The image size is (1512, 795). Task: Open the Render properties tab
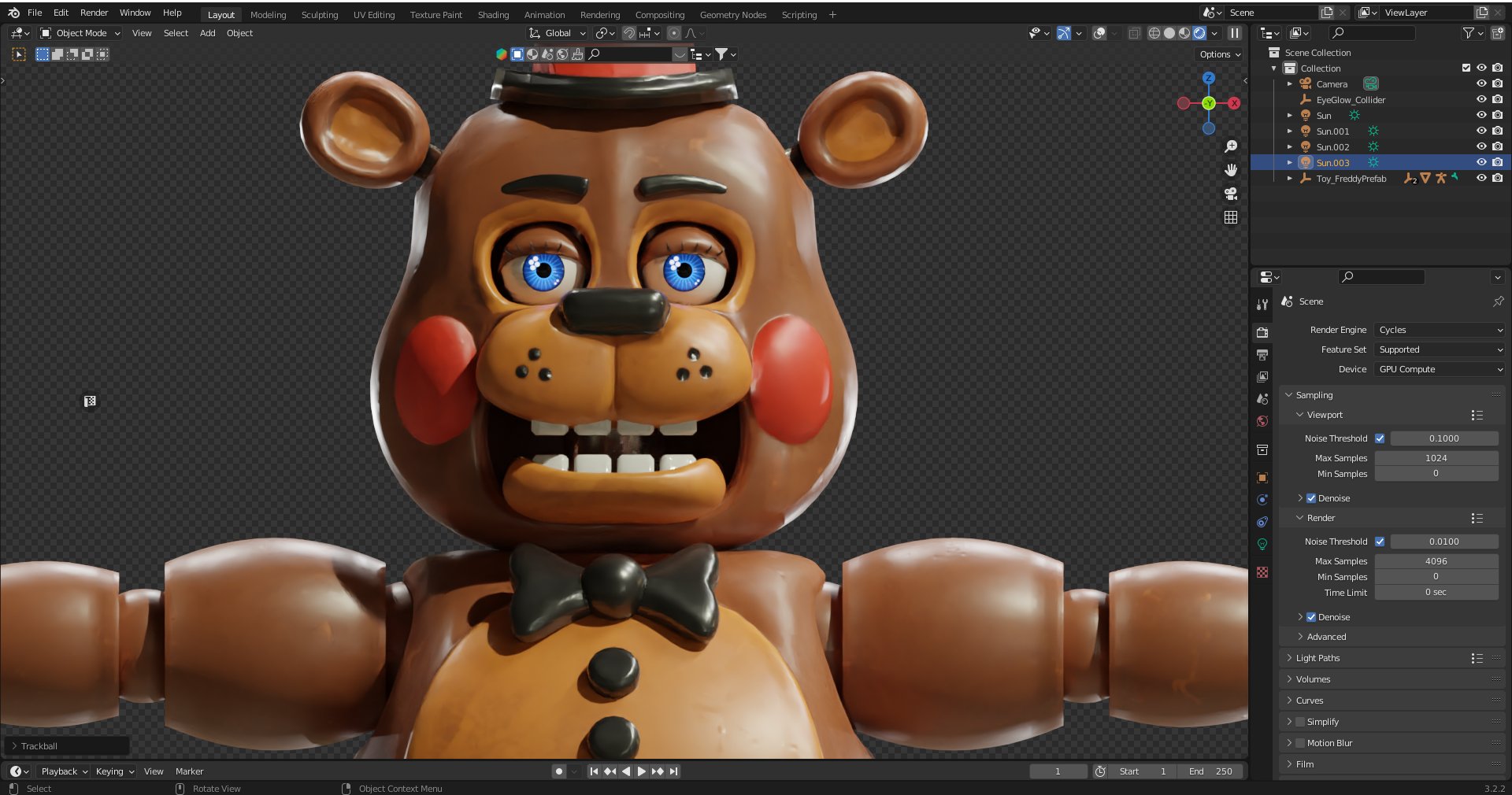[1262, 333]
